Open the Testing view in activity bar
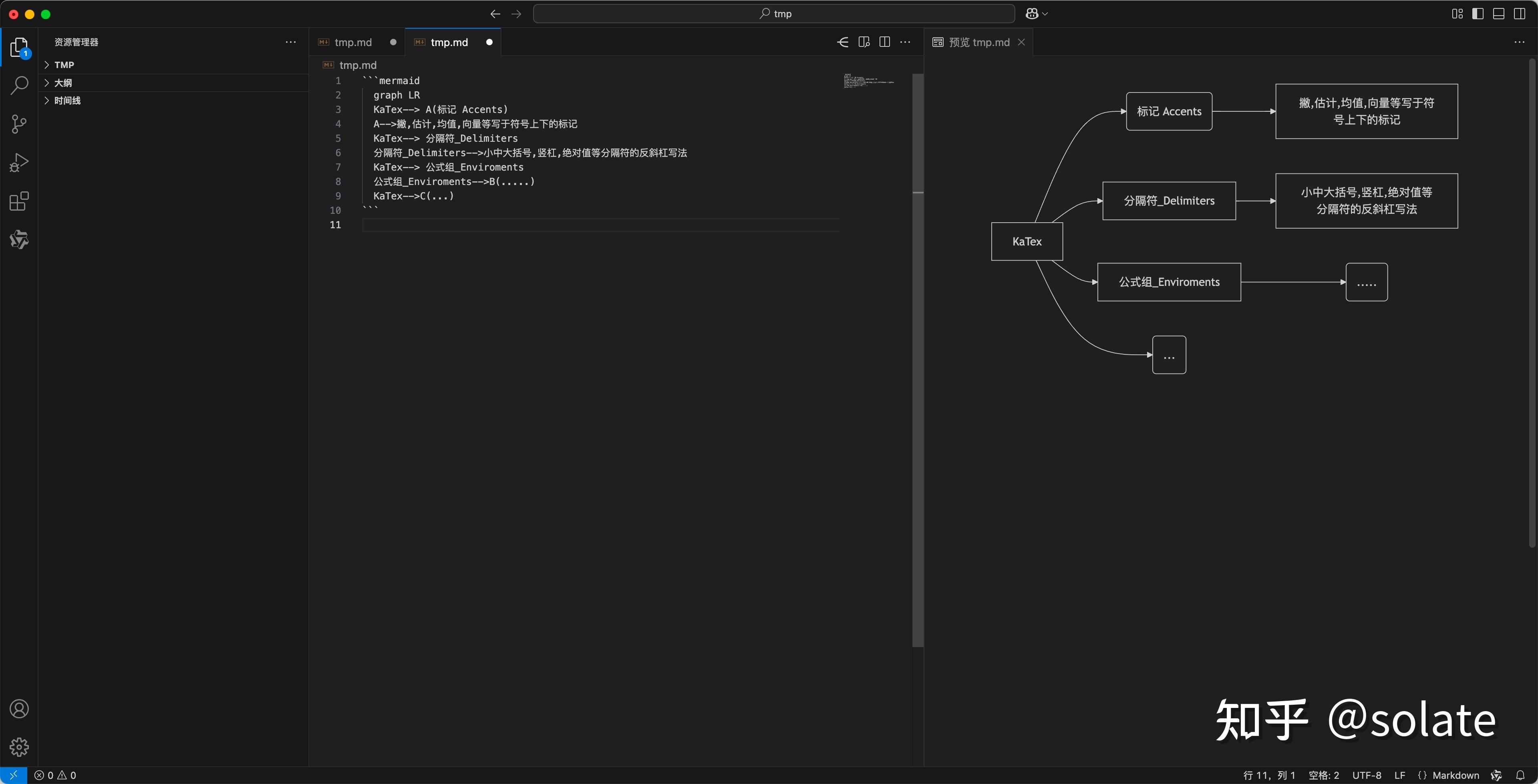 [18, 239]
